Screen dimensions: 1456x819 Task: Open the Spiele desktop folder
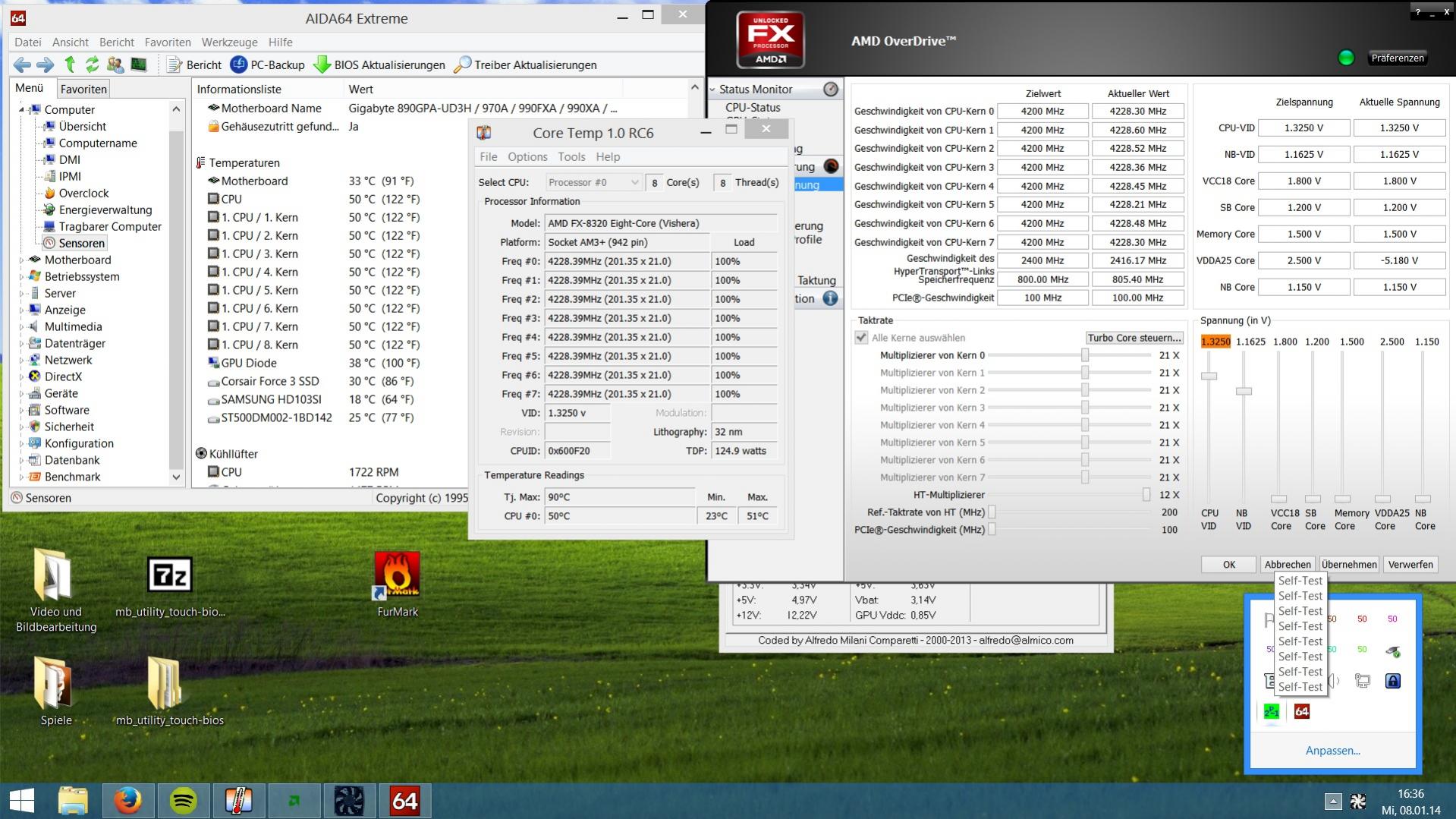55,691
